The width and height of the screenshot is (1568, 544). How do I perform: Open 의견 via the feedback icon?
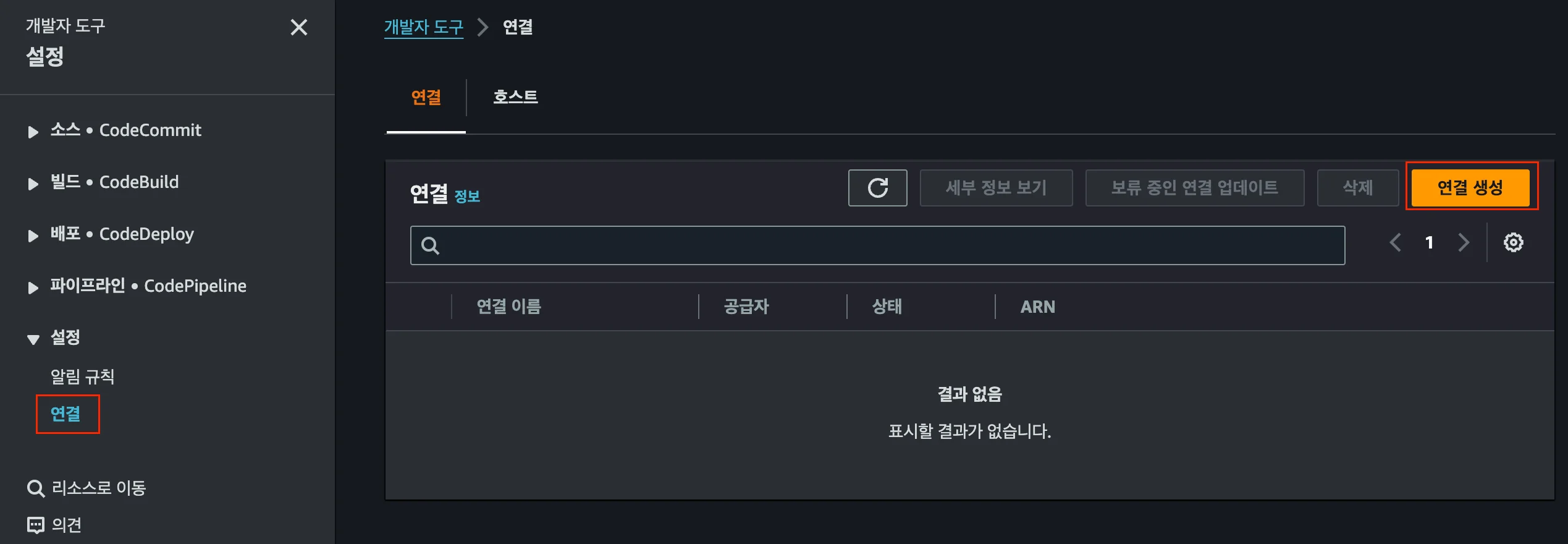35,525
